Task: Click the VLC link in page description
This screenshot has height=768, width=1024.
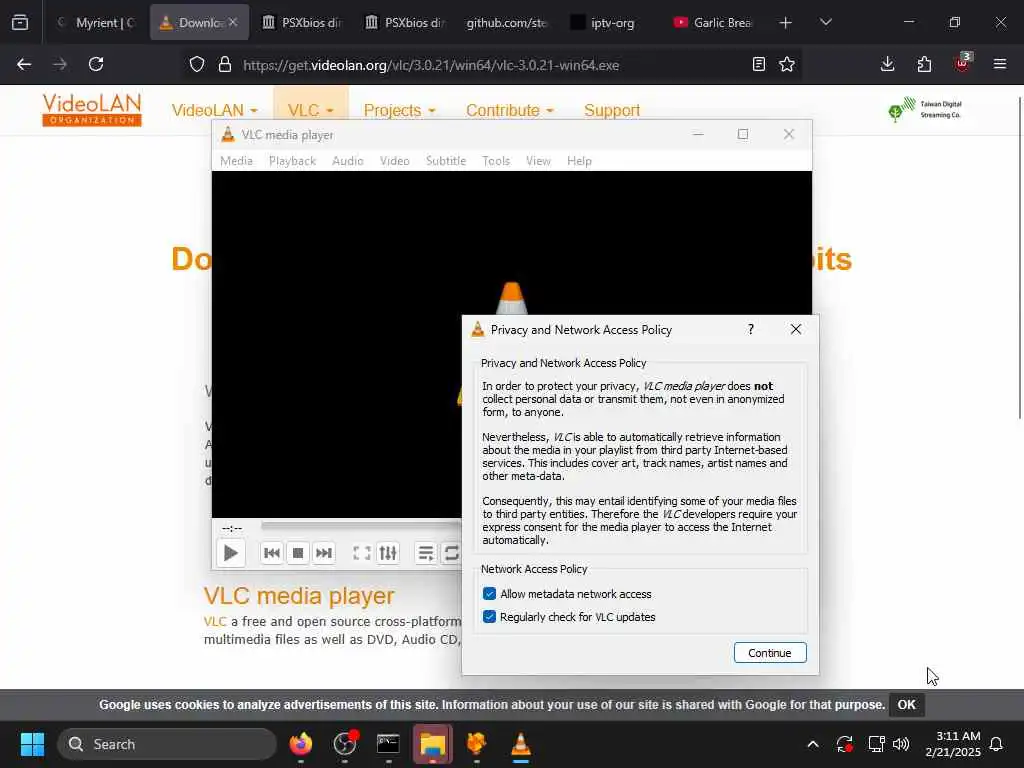Action: [x=215, y=621]
